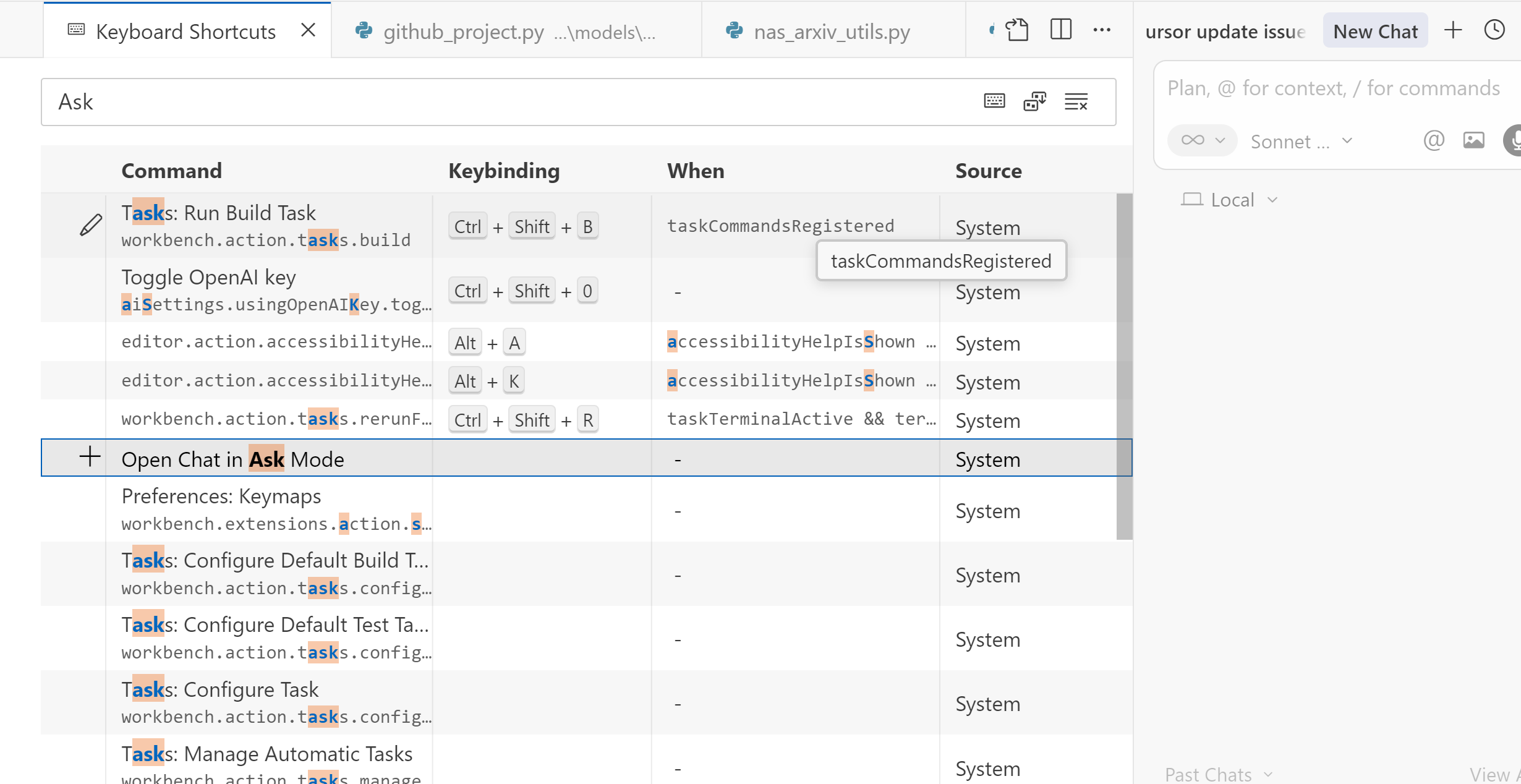Click Sort by Precedence icon
1521x784 pixels.
pos(1034,101)
